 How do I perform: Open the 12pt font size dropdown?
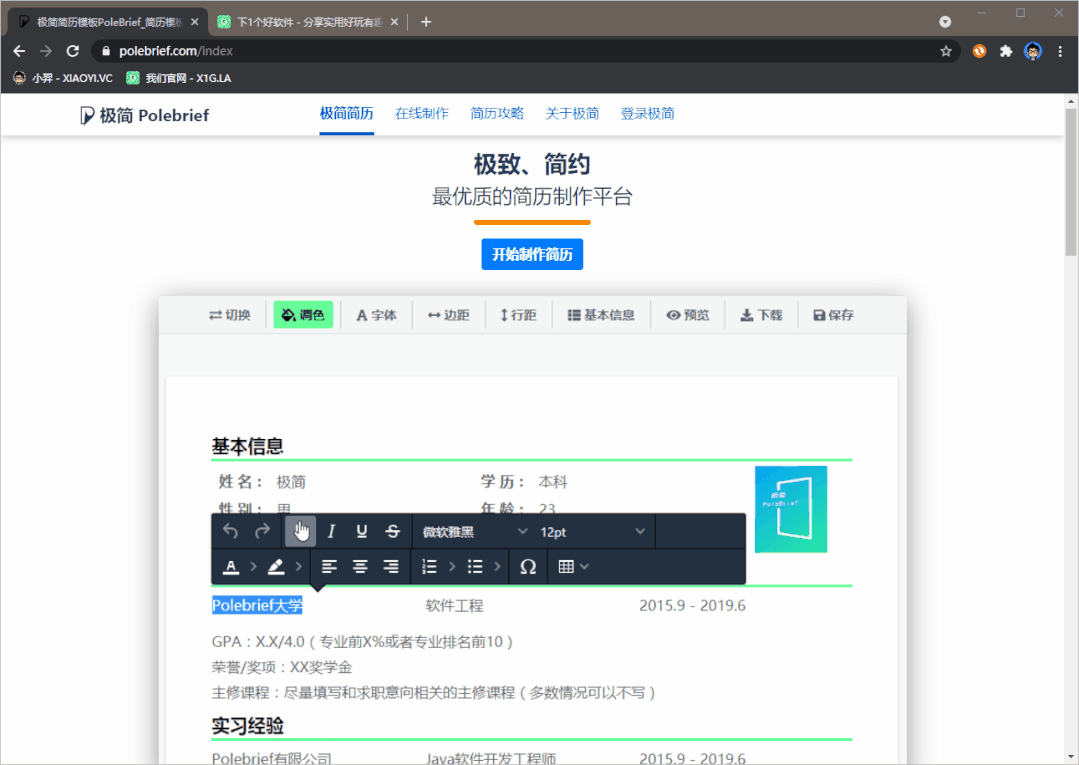(x=592, y=532)
